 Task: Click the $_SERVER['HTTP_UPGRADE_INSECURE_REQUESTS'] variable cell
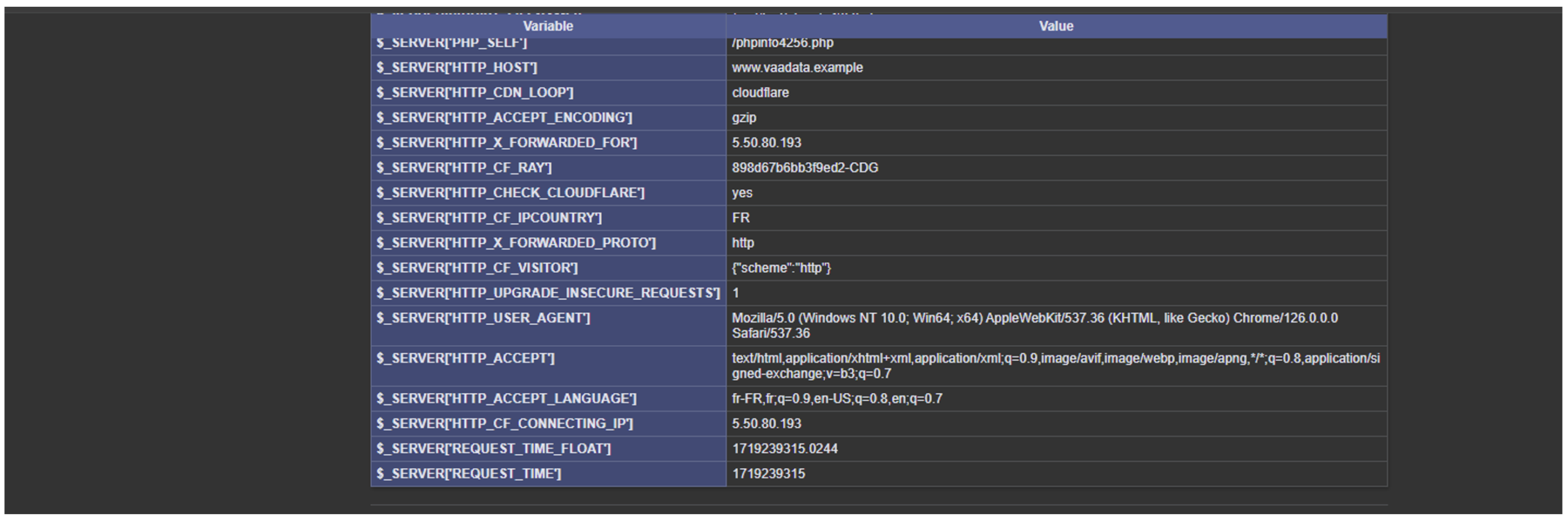coord(548,293)
